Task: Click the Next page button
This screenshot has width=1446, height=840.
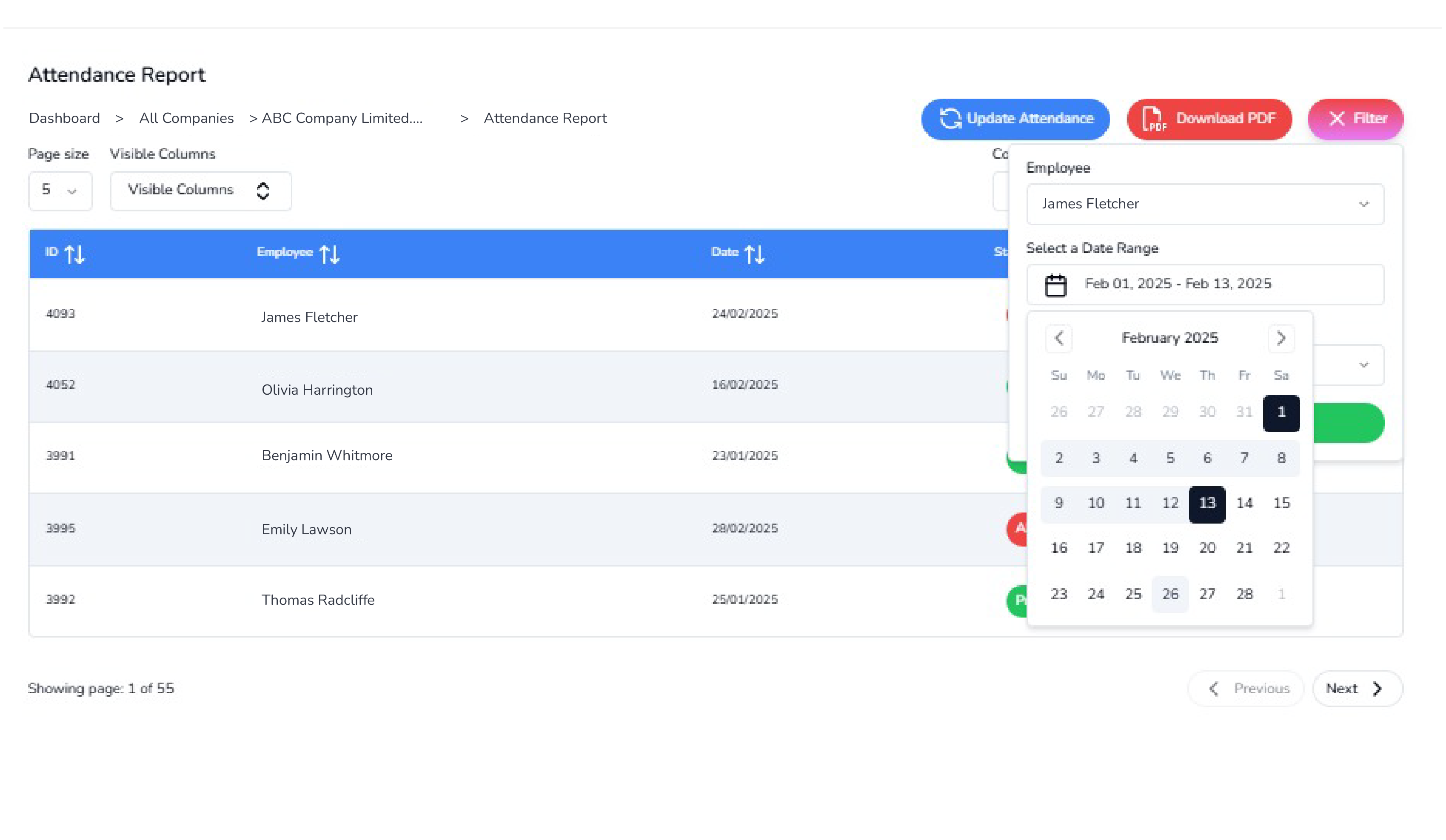Action: 1354,689
